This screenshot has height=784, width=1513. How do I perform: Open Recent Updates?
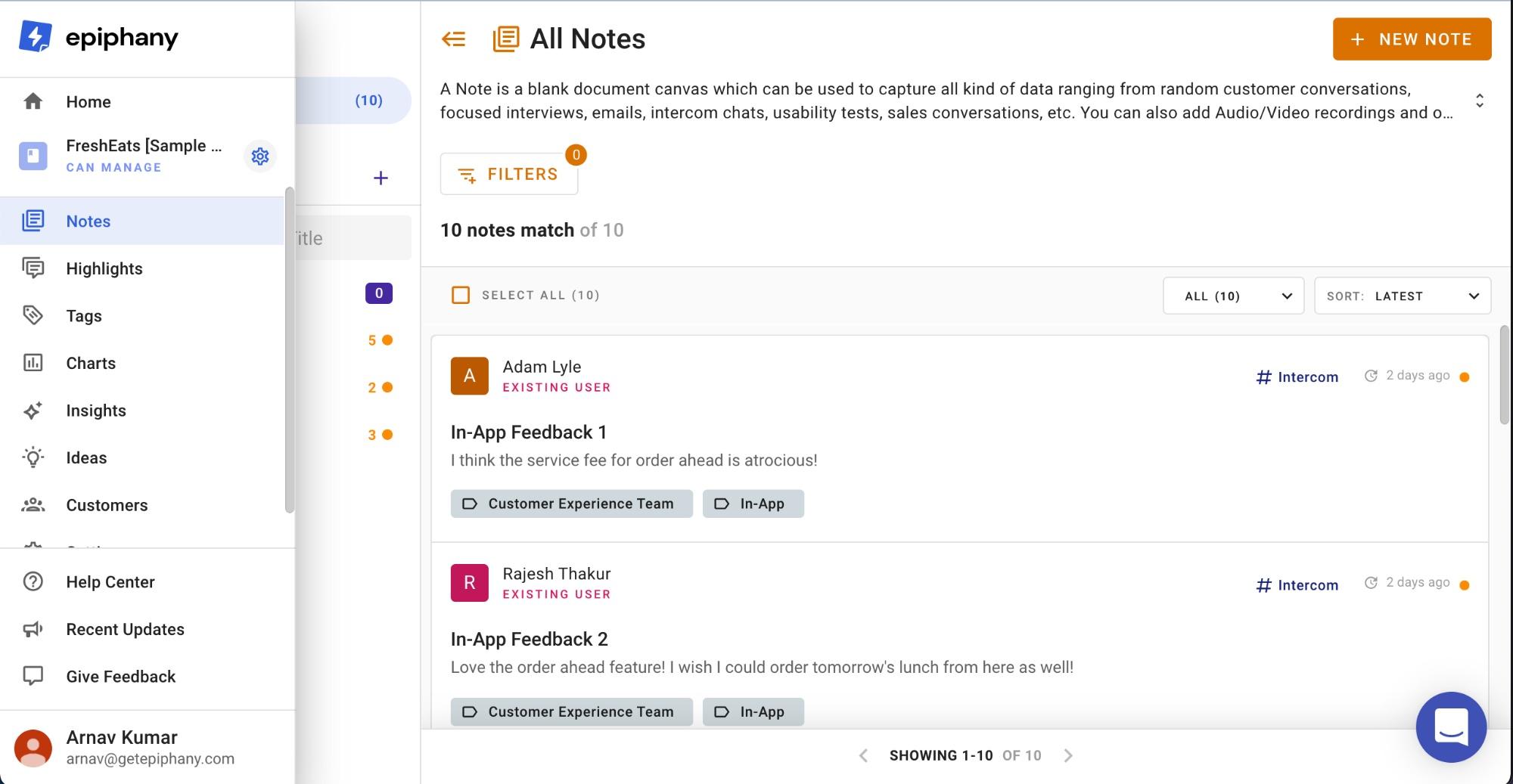click(x=125, y=629)
